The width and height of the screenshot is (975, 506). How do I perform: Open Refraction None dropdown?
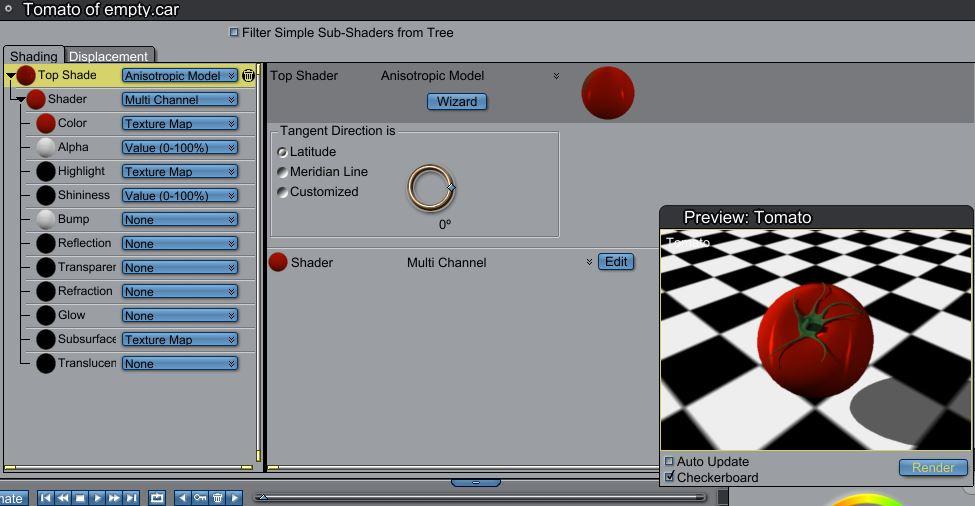(x=180, y=292)
